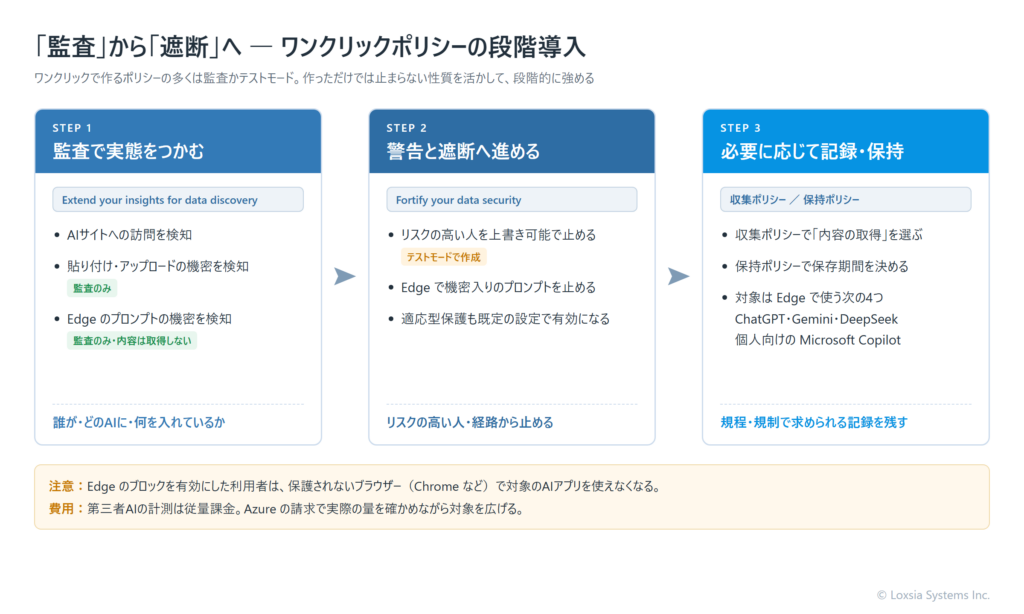Click the bullet Edge で機密入りのプロンプトを止める
This screenshot has height=614, width=1024.
click(498, 287)
